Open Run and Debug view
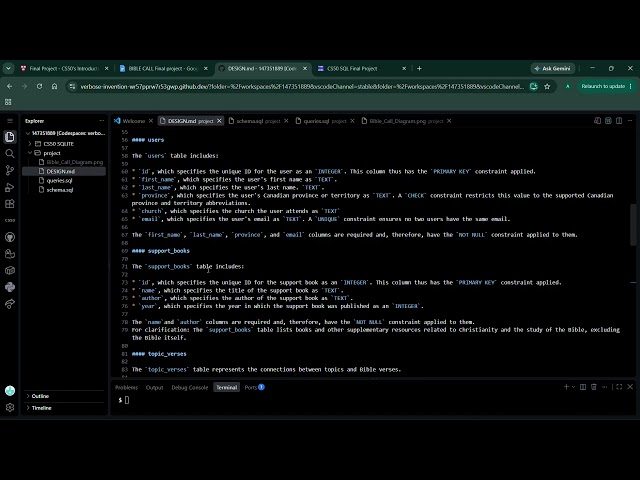The height and width of the screenshot is (480, 640). coord(10,187)
